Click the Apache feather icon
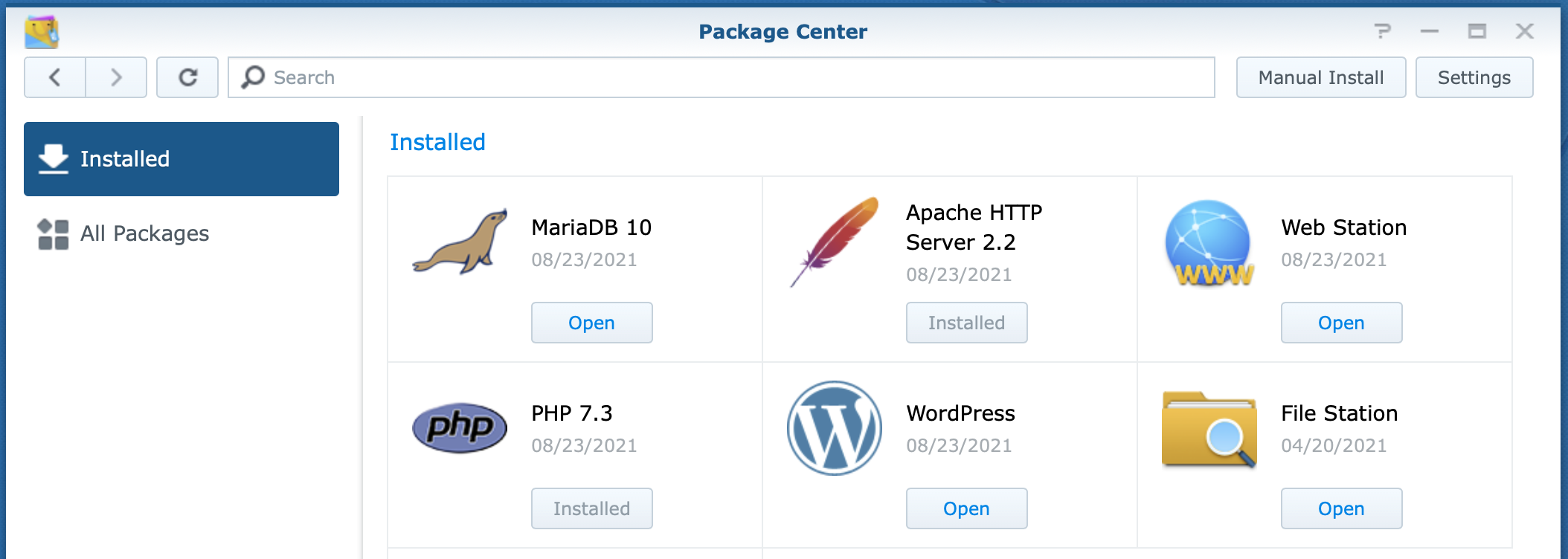Viewport: 1568px width, 559px height. (835, 242)
